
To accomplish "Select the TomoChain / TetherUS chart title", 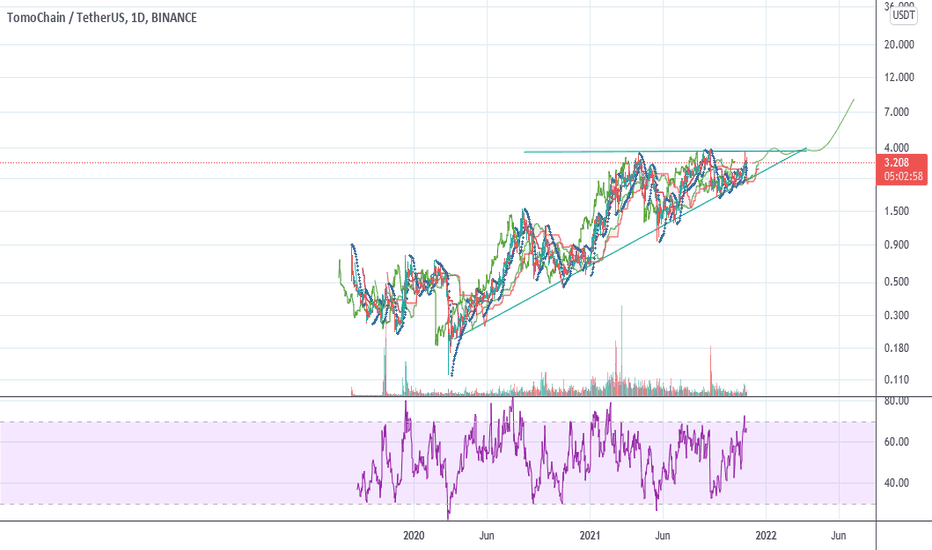I will (102, 18).
